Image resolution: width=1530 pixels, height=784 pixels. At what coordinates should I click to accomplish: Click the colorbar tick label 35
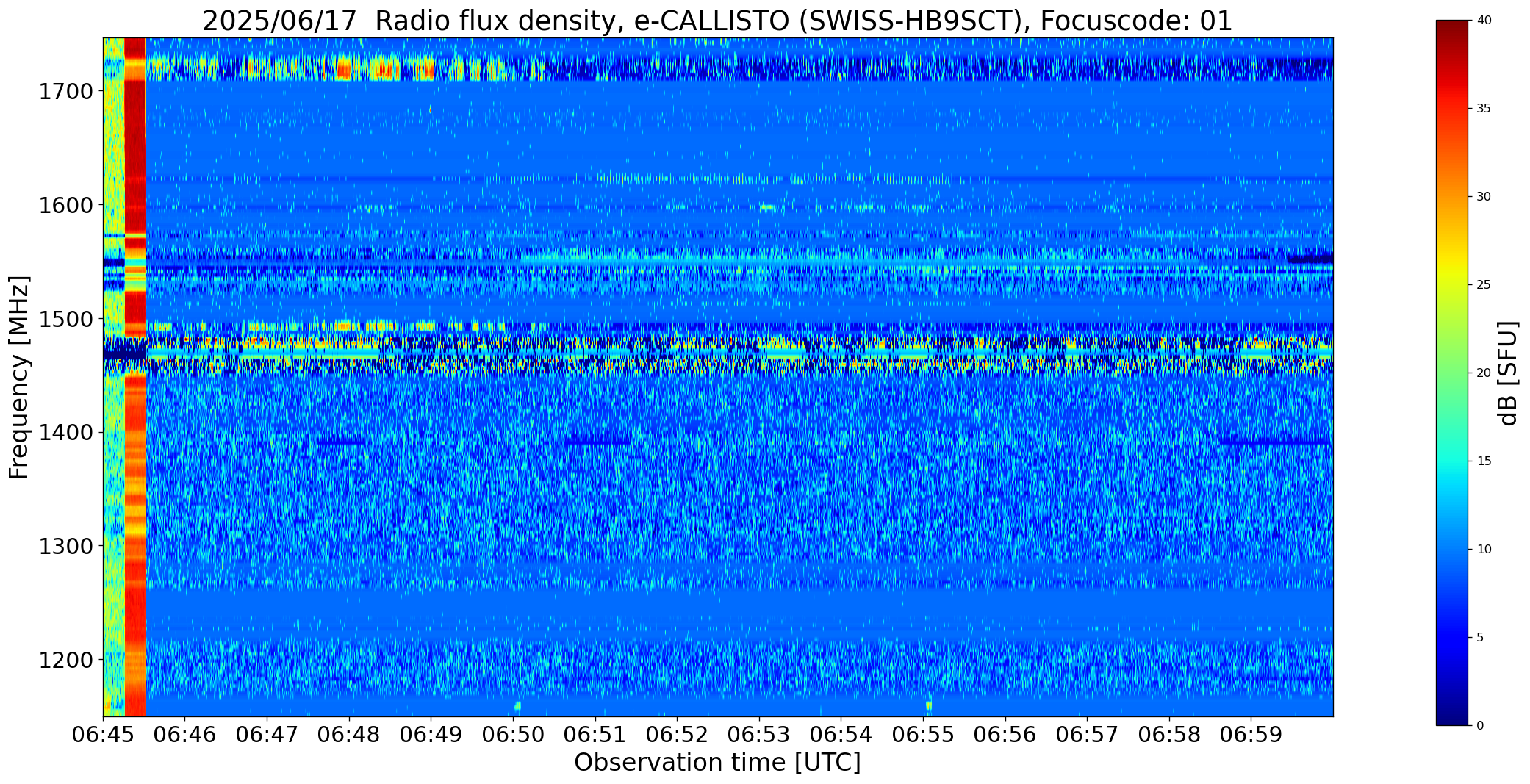pyautogui.click(x=1484, y=109)
